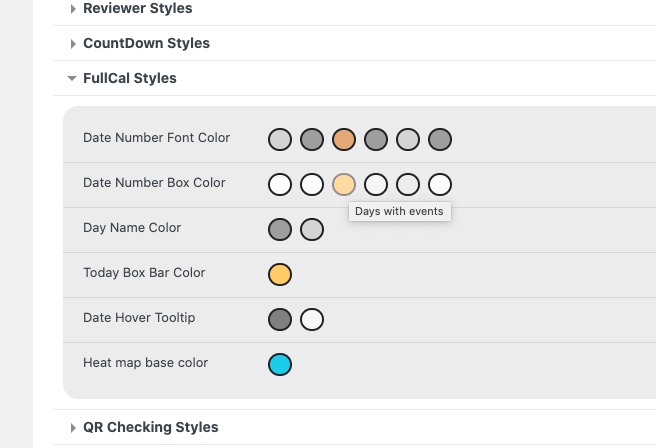The image size is (656, 448).
Task: Choose the light gray Day Name Color swatch
Action: [312, 229]
